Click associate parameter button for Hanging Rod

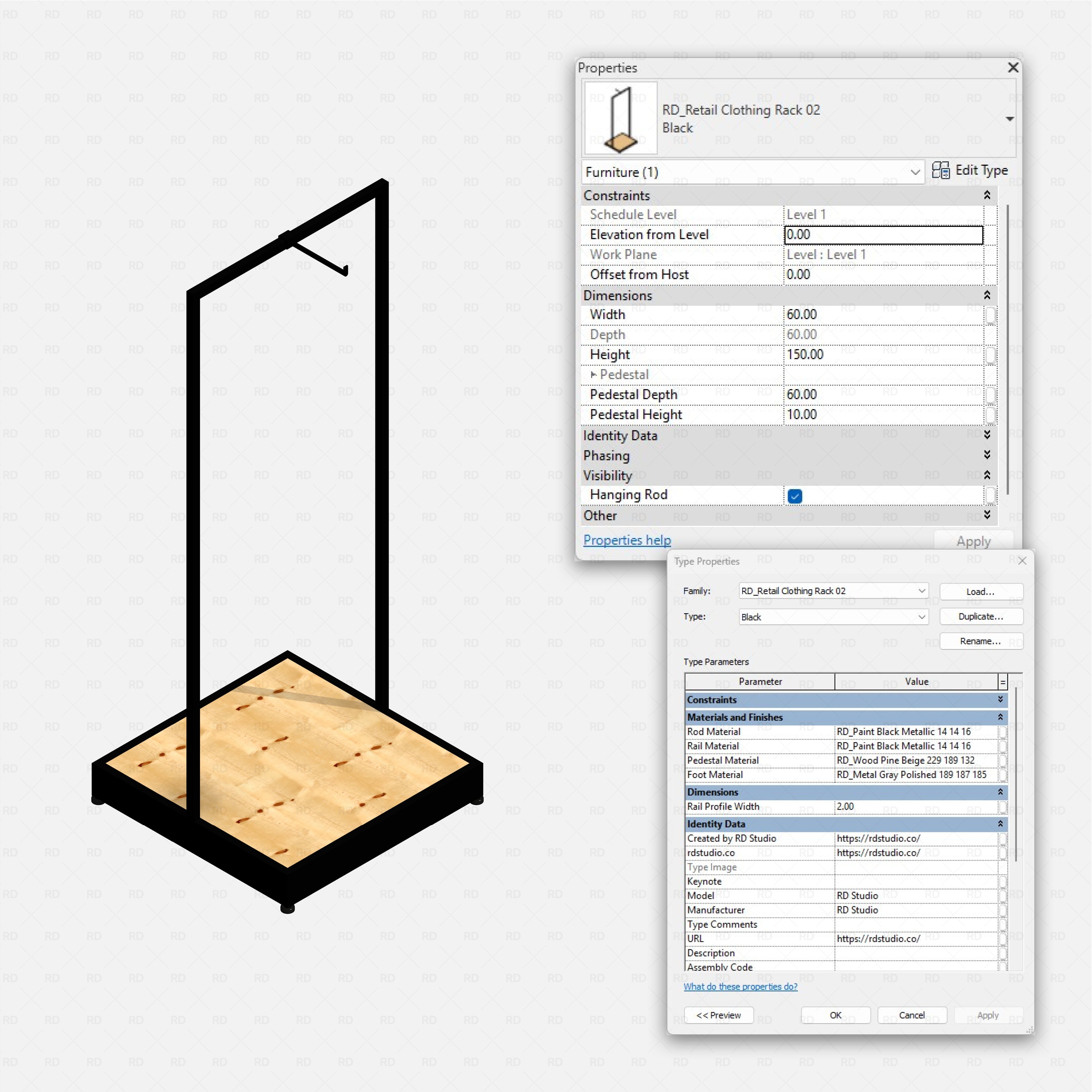[x=990, y=496]
